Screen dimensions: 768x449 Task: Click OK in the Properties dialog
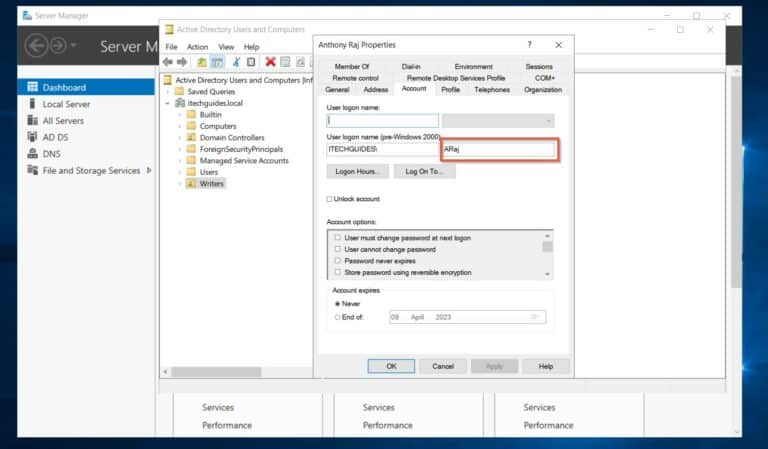click(x=391, y=366)
